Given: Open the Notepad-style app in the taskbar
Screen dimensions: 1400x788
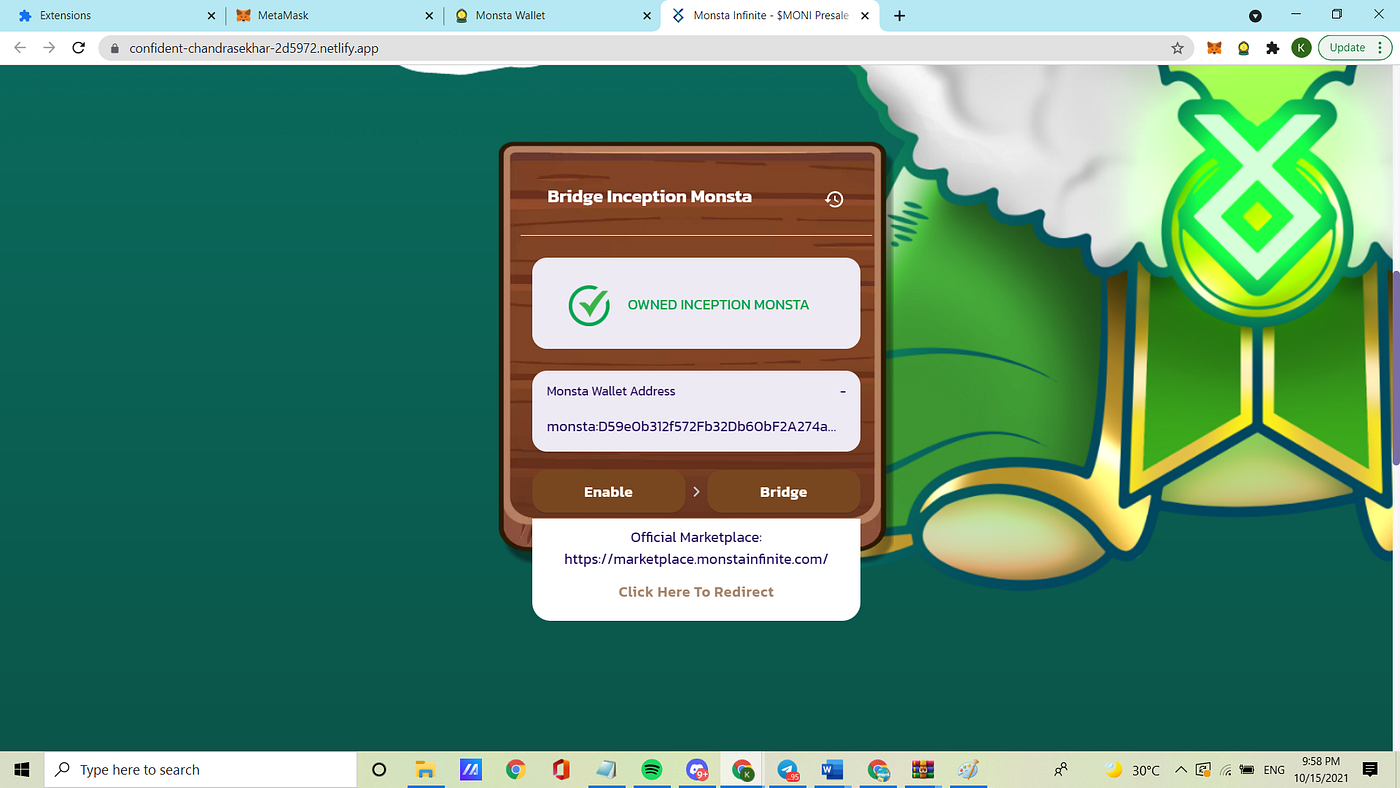Looking at the screenshot, I should point(606,770).
